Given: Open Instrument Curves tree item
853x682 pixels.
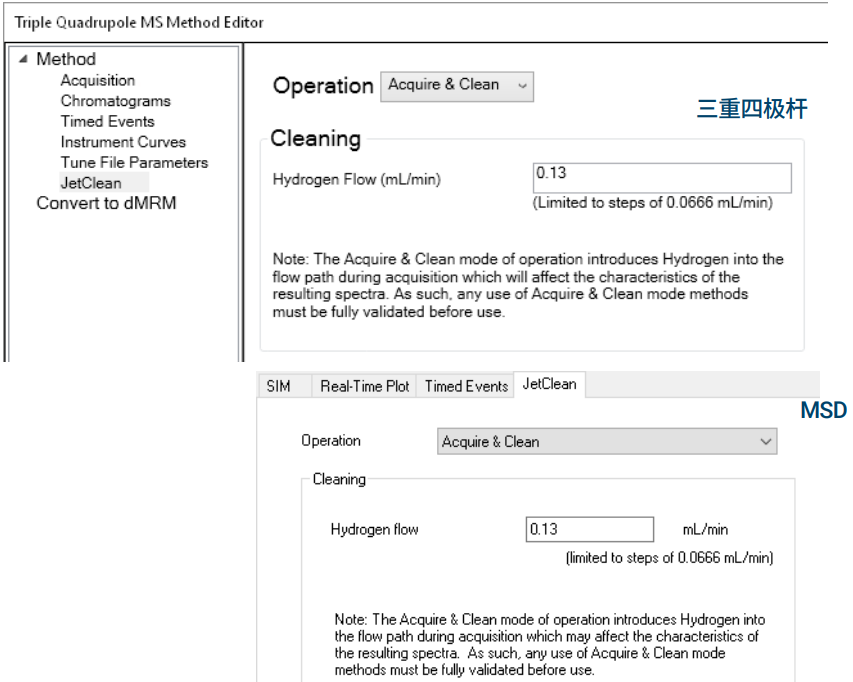Looking at the screenshot, I should coord(123,142).
